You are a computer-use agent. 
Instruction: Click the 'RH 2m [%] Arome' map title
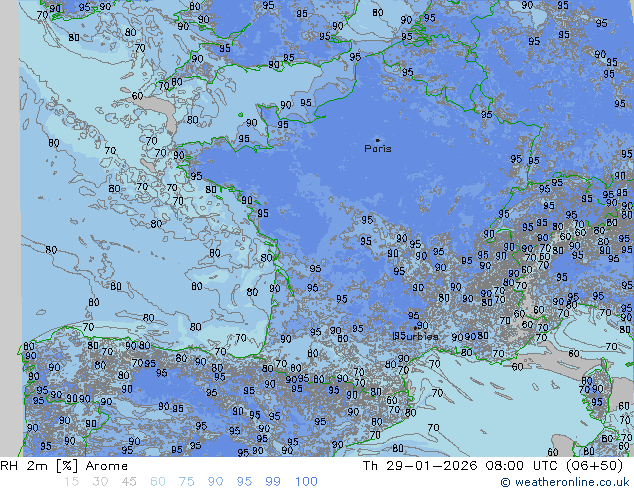[x=64, y=466]
